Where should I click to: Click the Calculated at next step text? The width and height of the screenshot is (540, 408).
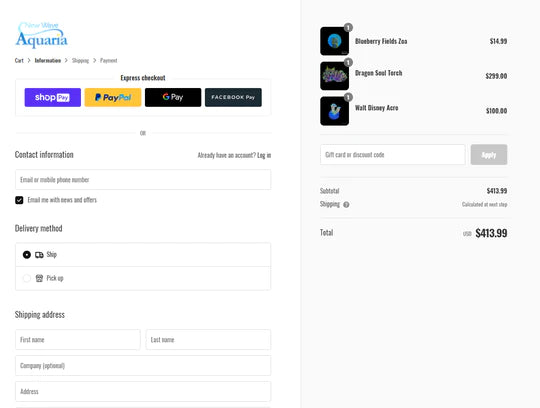[485, 205]
